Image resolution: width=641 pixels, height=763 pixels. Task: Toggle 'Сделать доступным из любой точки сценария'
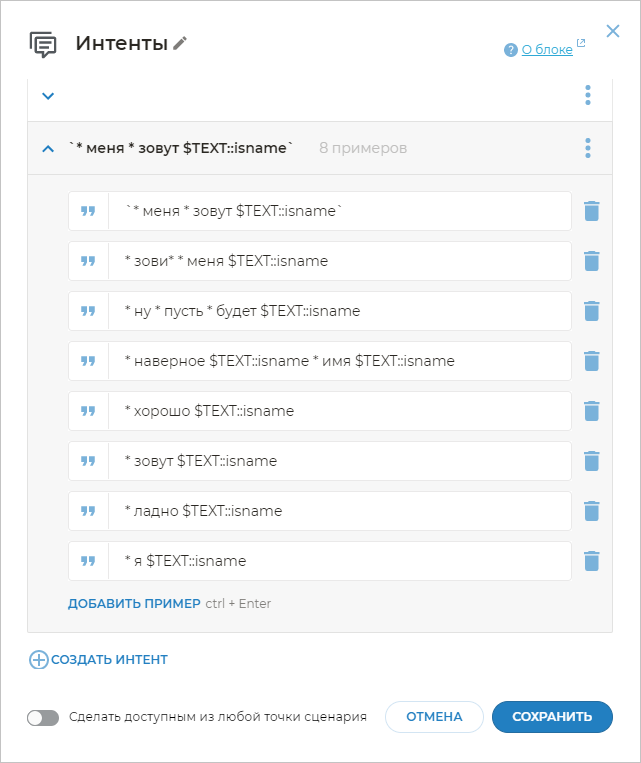(44, 717)
